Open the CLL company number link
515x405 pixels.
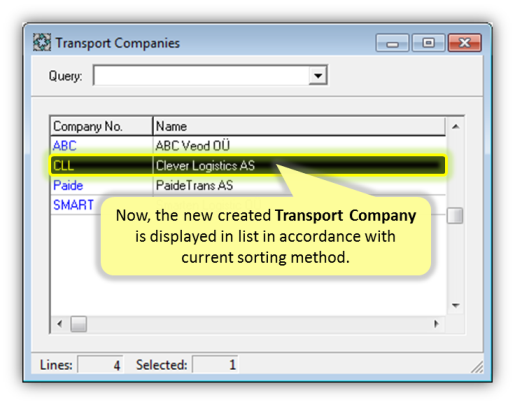coord(63,166)
